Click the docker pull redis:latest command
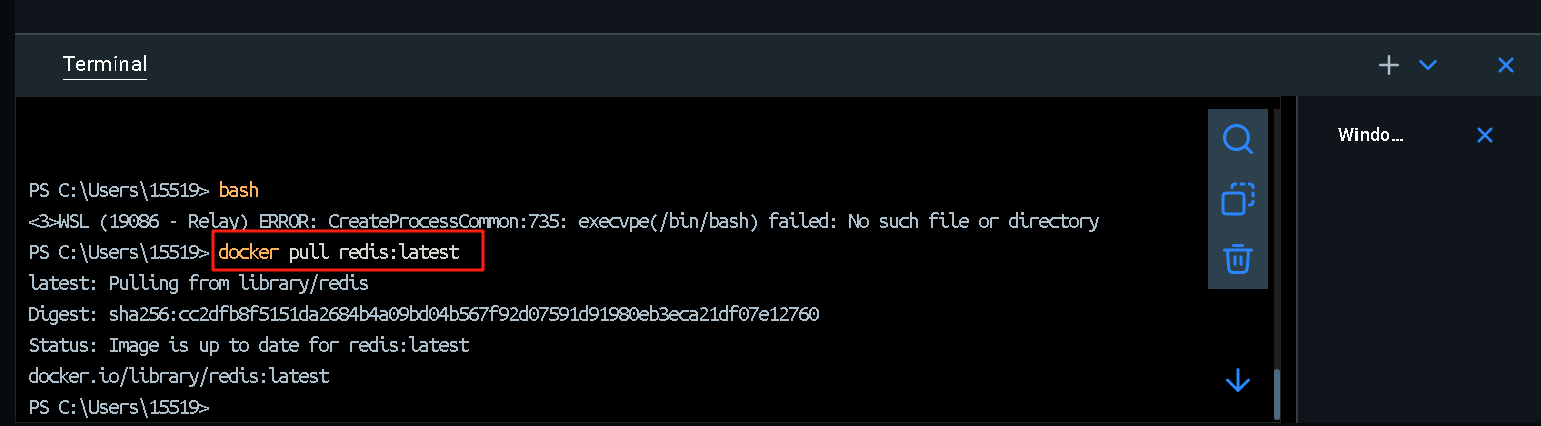Viewport: 1541px width, 426px height. (339, 252)
